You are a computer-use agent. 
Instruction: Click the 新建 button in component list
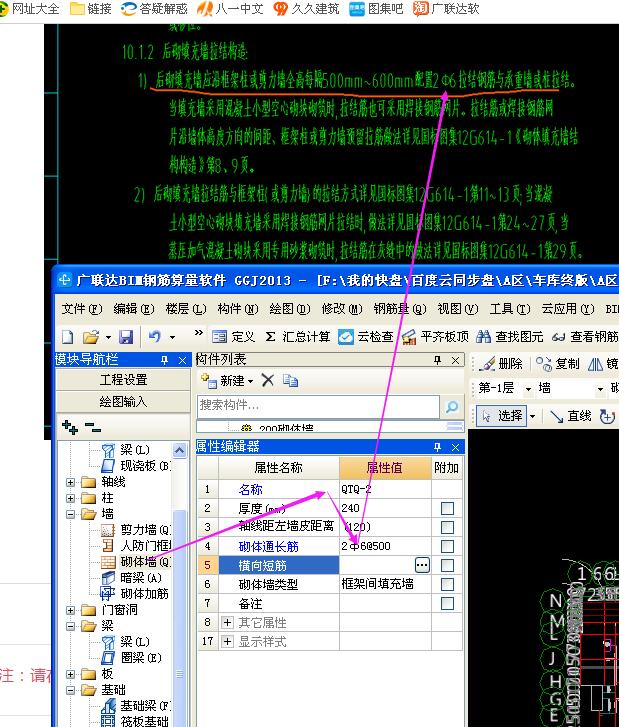227,381
